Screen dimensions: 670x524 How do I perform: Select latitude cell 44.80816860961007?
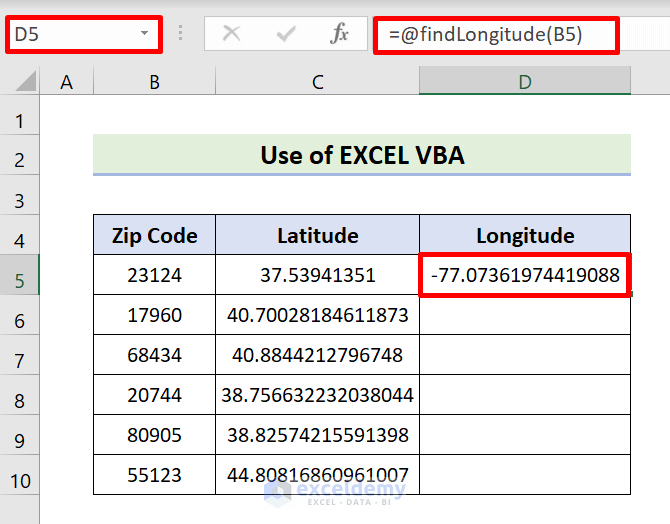(317, 475)
